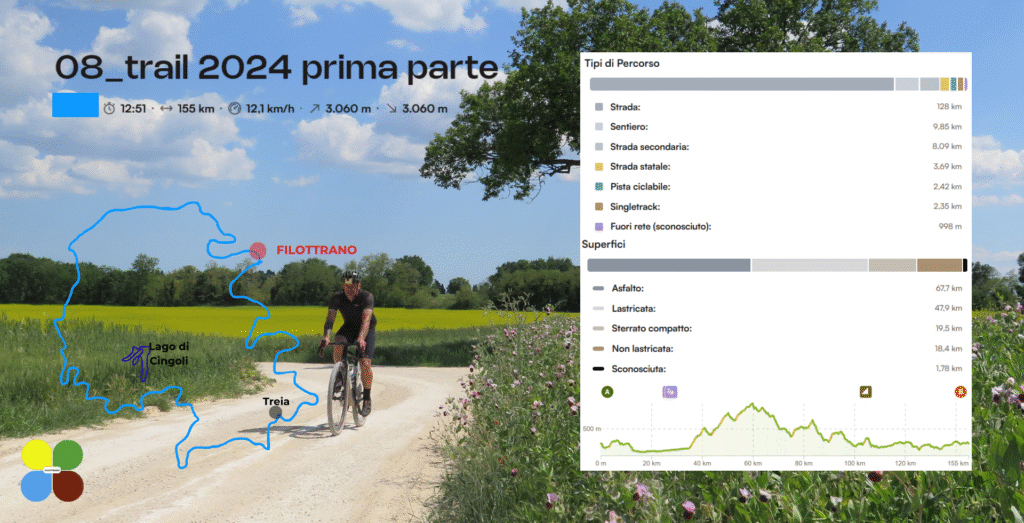The width and height of the screenshot is (1024, 523).
Task: Click the gray Treia marker on the route
Action: coord(276,413)
